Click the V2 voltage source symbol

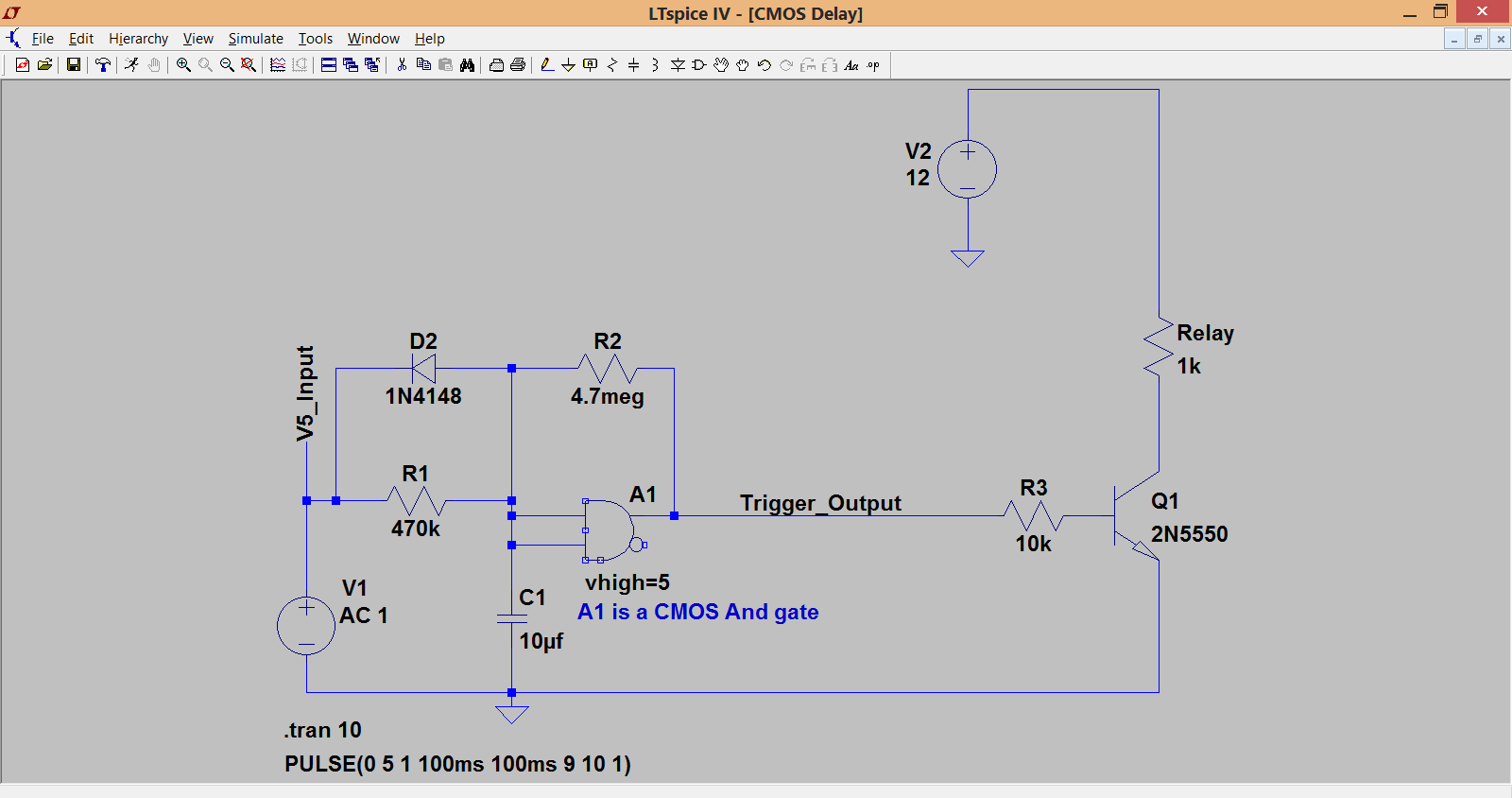tap(968, 169)
